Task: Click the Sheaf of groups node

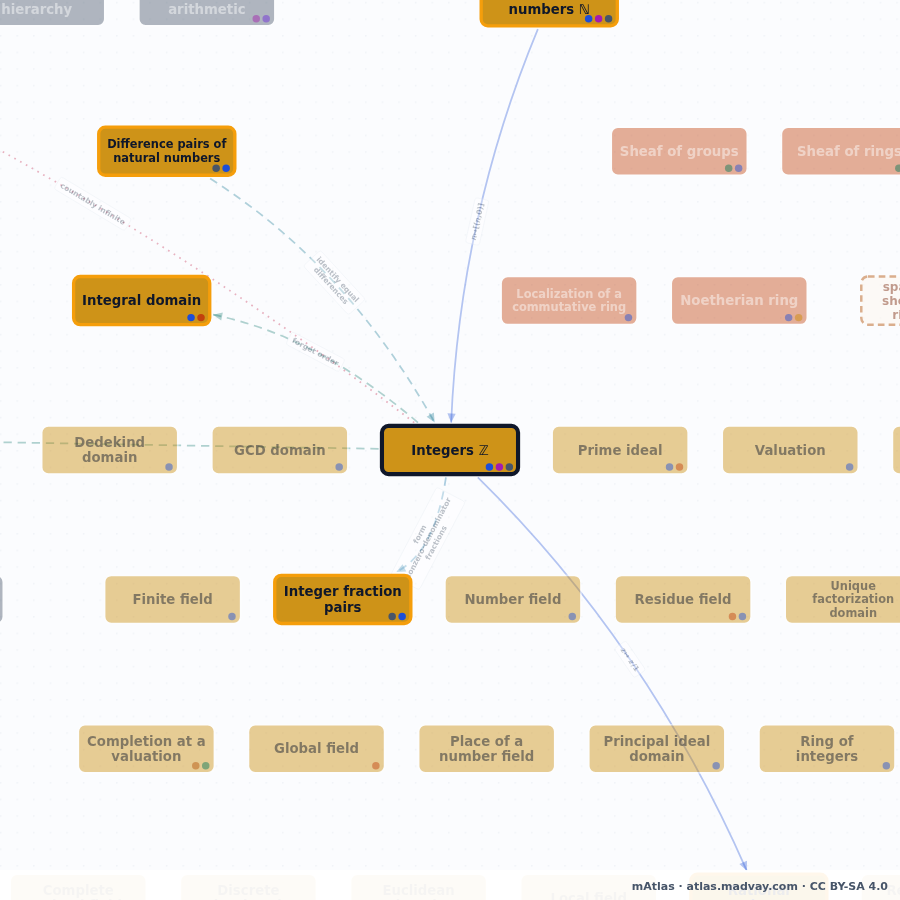Action: 679,151
